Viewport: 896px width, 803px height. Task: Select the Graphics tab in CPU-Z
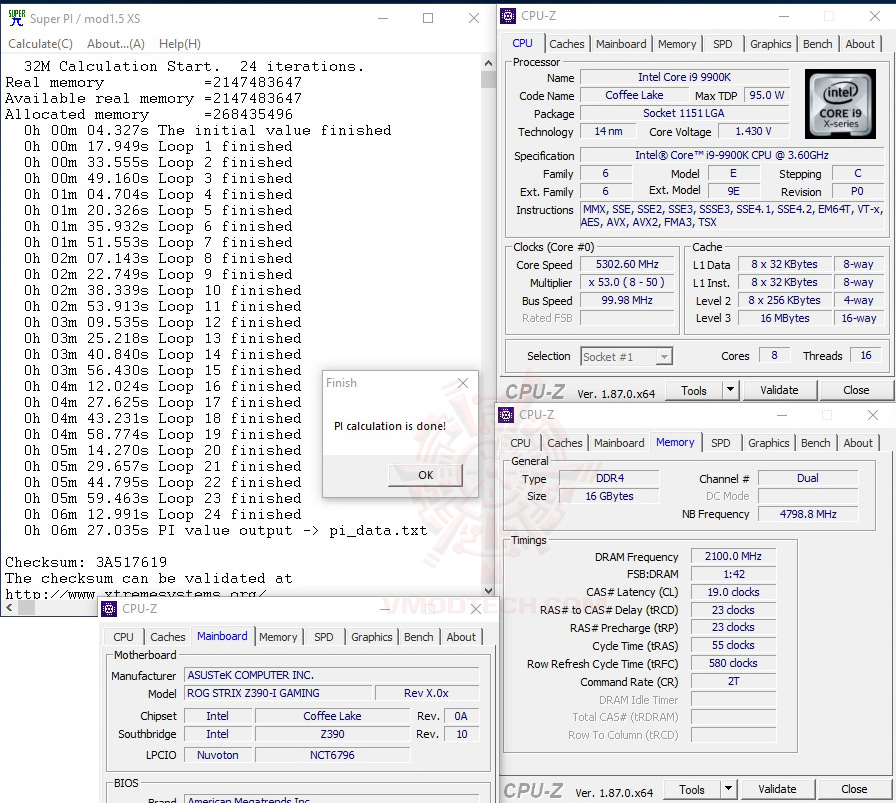(770, 44)
